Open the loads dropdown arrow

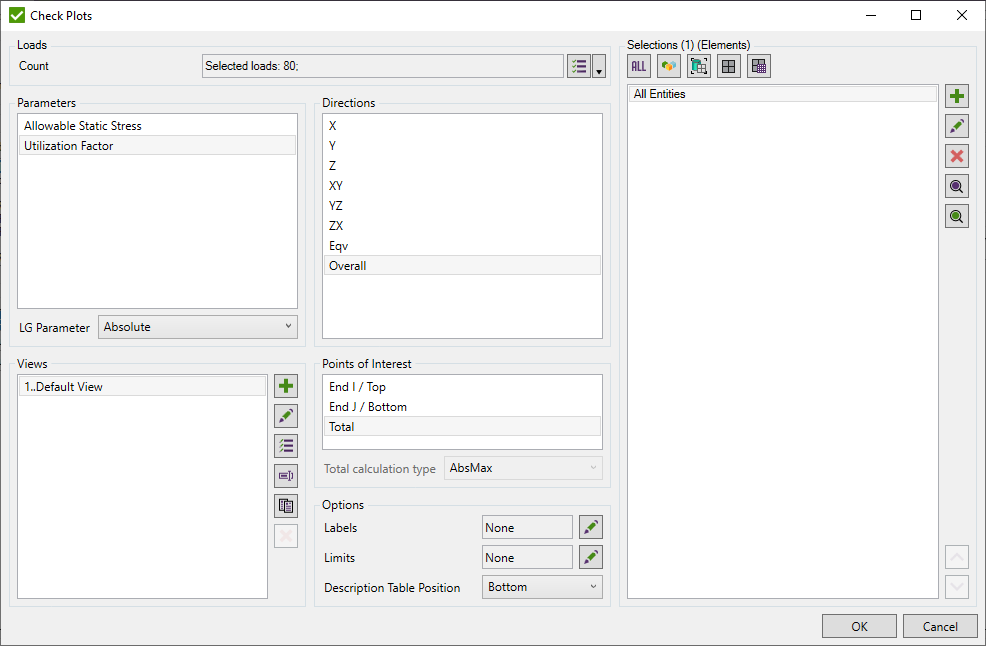(599, 67)
